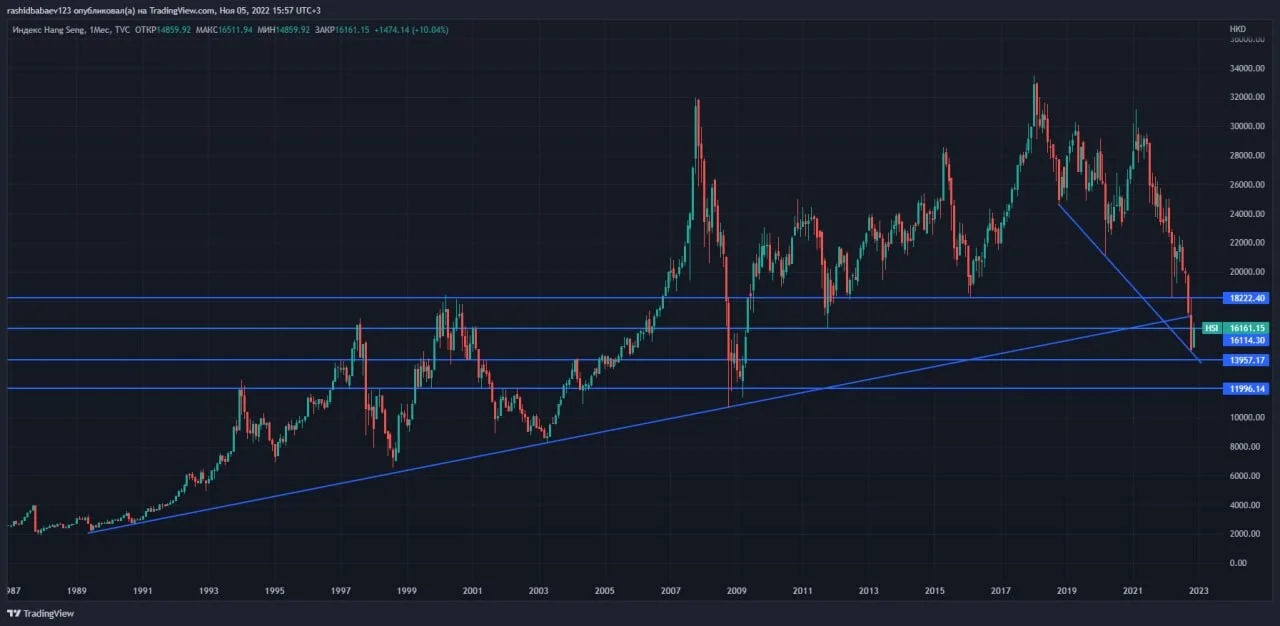The width and height of the screenshot is (1280, 626).
Task: Click the 0.00 price axis label
Action: [1238, 563]
